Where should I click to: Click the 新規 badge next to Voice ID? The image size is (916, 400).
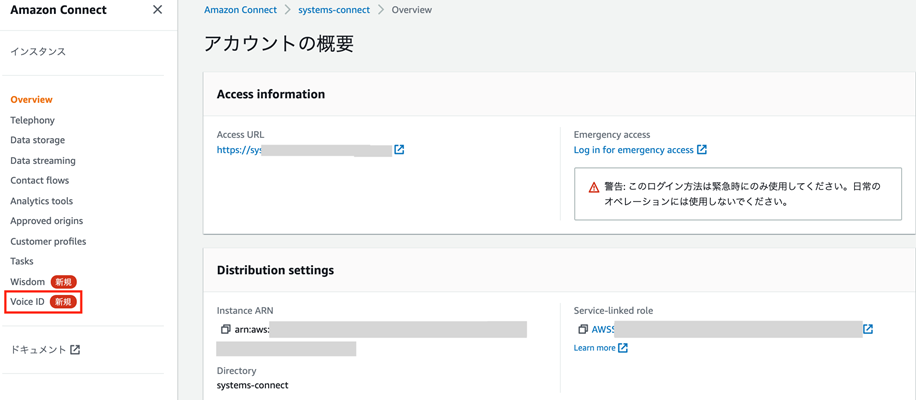[x=64, y=302]
